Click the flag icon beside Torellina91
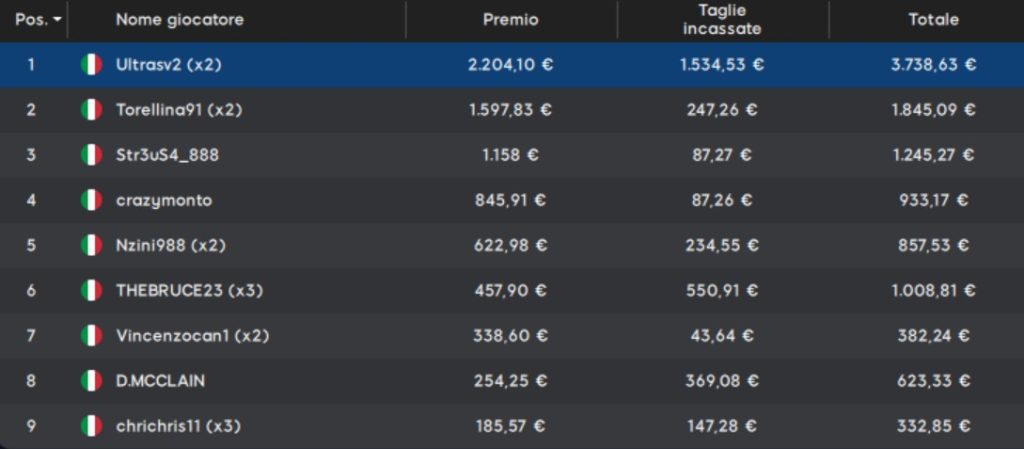The image size is (1024, 449). coord(91,110)
